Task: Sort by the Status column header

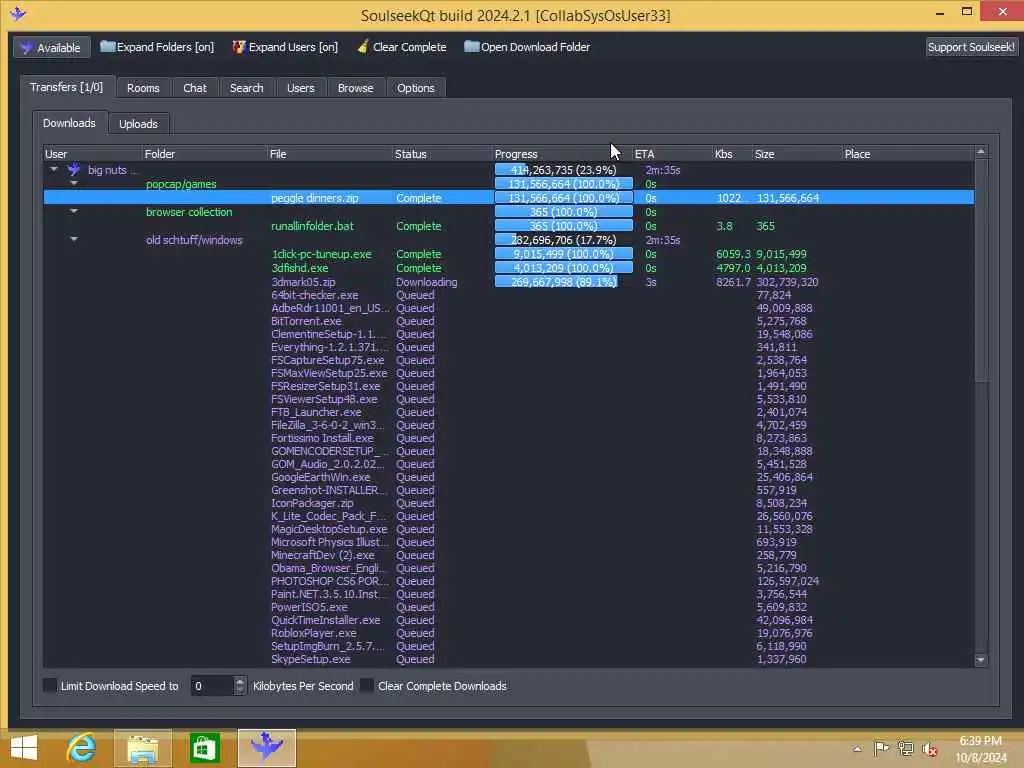Action: pos(441,154)
